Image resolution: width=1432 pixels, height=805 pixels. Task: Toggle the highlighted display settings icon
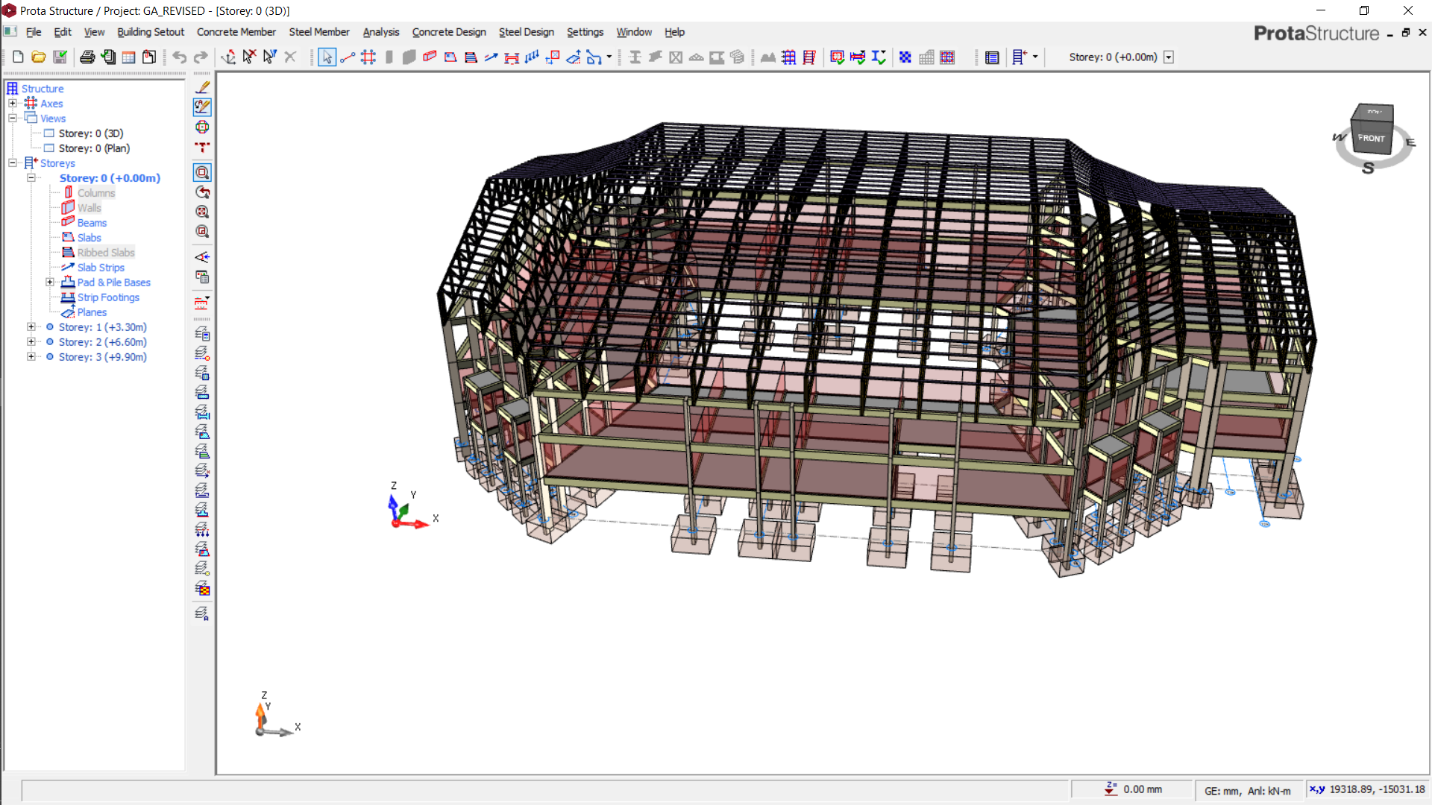point(202,106)
